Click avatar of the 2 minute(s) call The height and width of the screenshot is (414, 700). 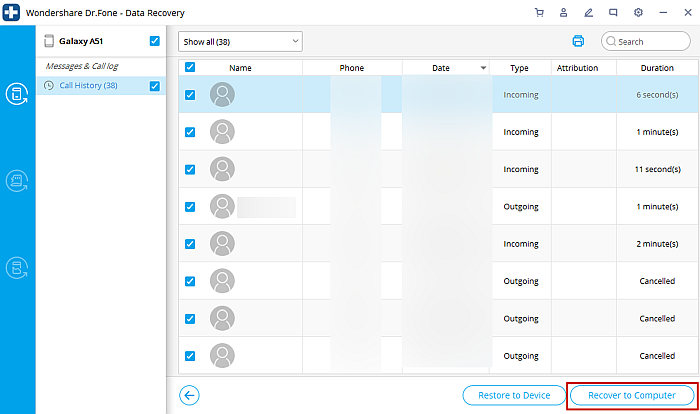coord(222,243)
